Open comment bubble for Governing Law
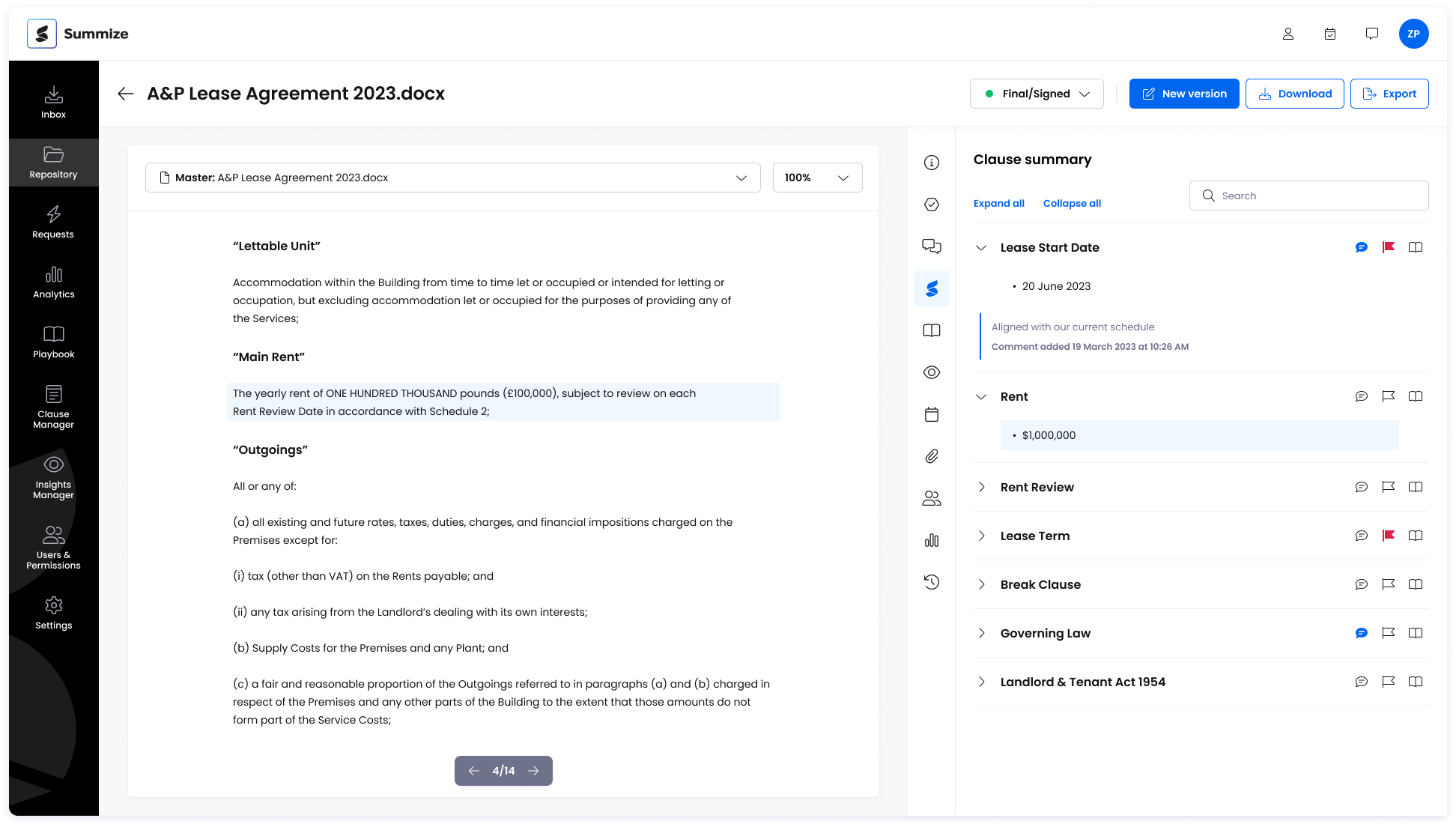 pos(1362,633)
